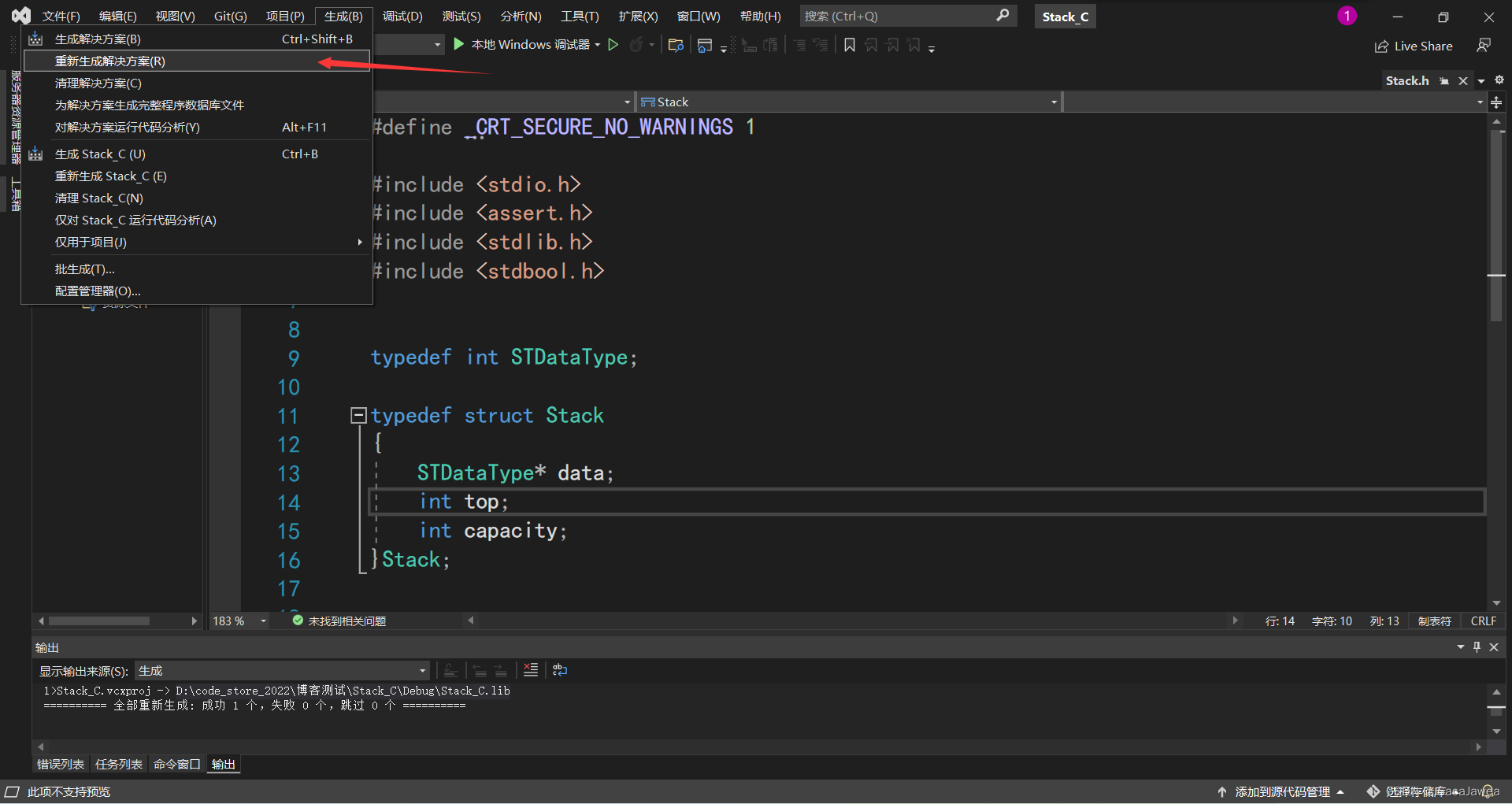The height and width of the screenshot is (804, 1512).
Task: Click the search magnifier icon
Action: 1002,16
